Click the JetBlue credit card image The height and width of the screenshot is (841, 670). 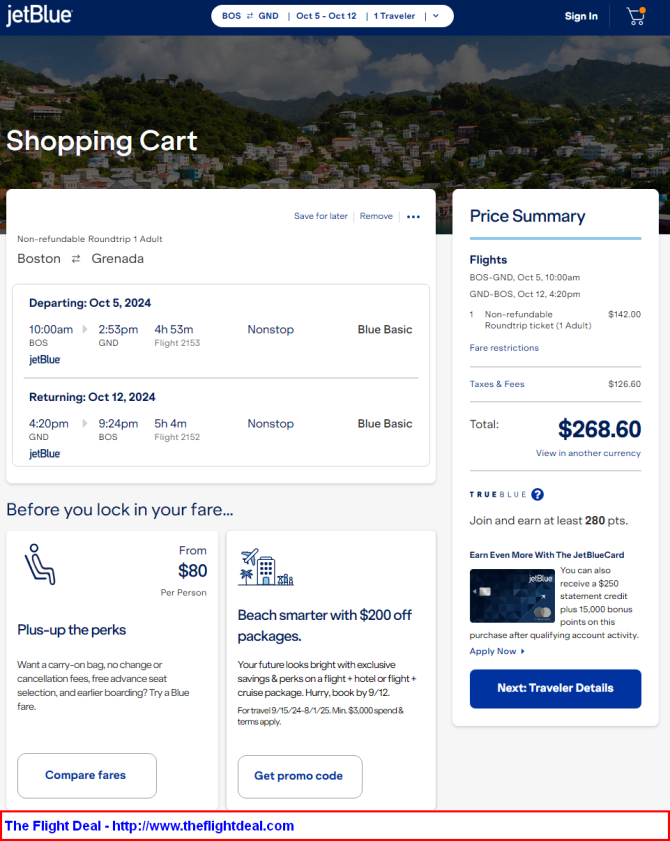pos(512,596)
